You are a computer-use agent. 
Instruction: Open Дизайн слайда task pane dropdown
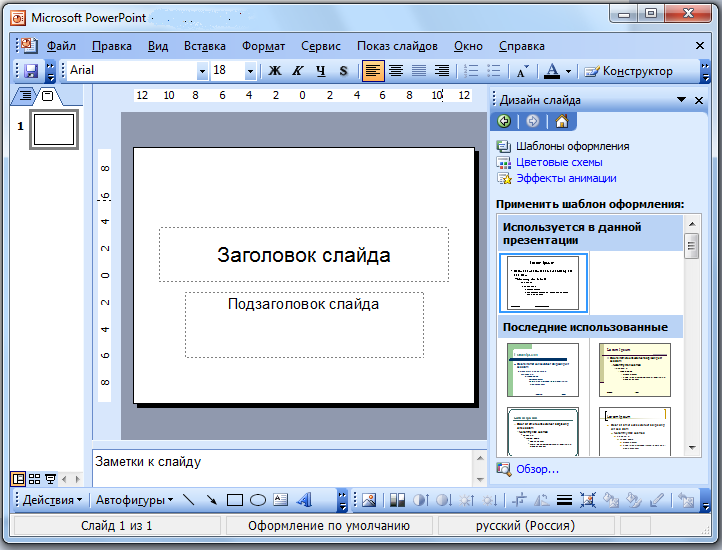[x=681, y=99]
